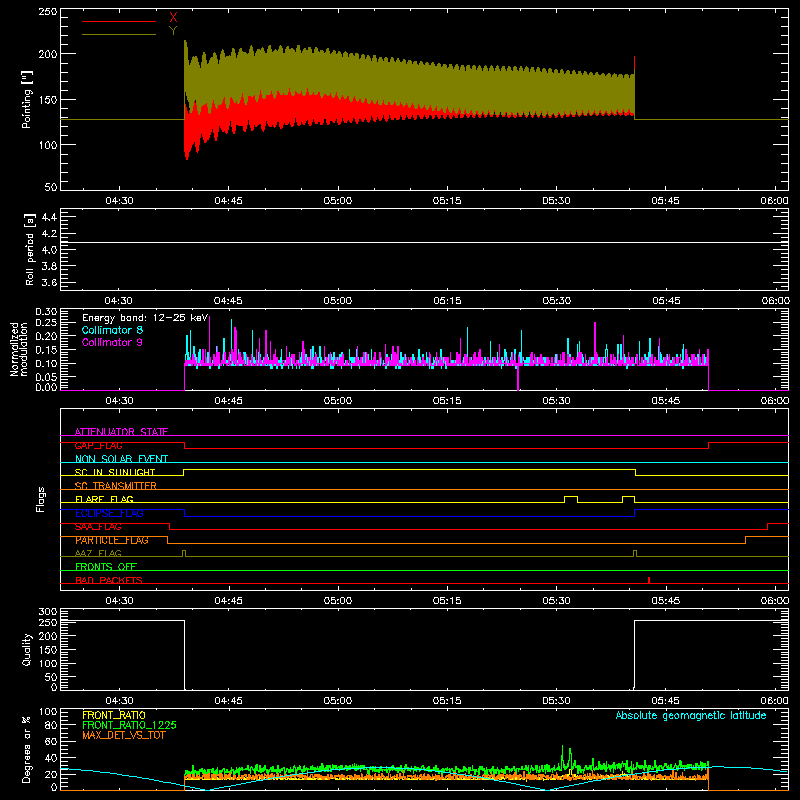Viewport: 800px width, 800px height.
Task: Select the "X" legend label
Action: [x=173, y=17]
